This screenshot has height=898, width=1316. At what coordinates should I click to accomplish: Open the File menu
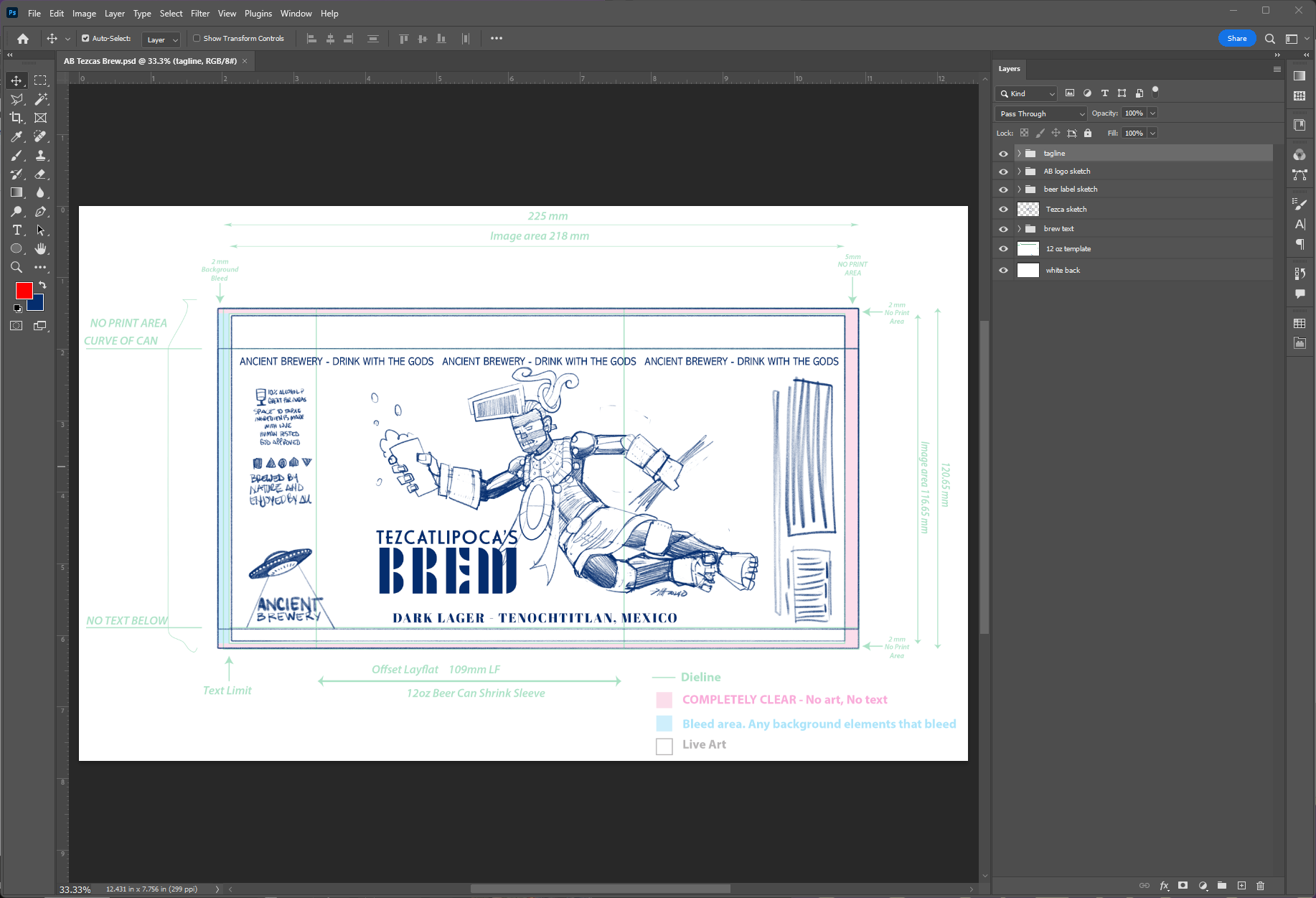click(34, 14)
